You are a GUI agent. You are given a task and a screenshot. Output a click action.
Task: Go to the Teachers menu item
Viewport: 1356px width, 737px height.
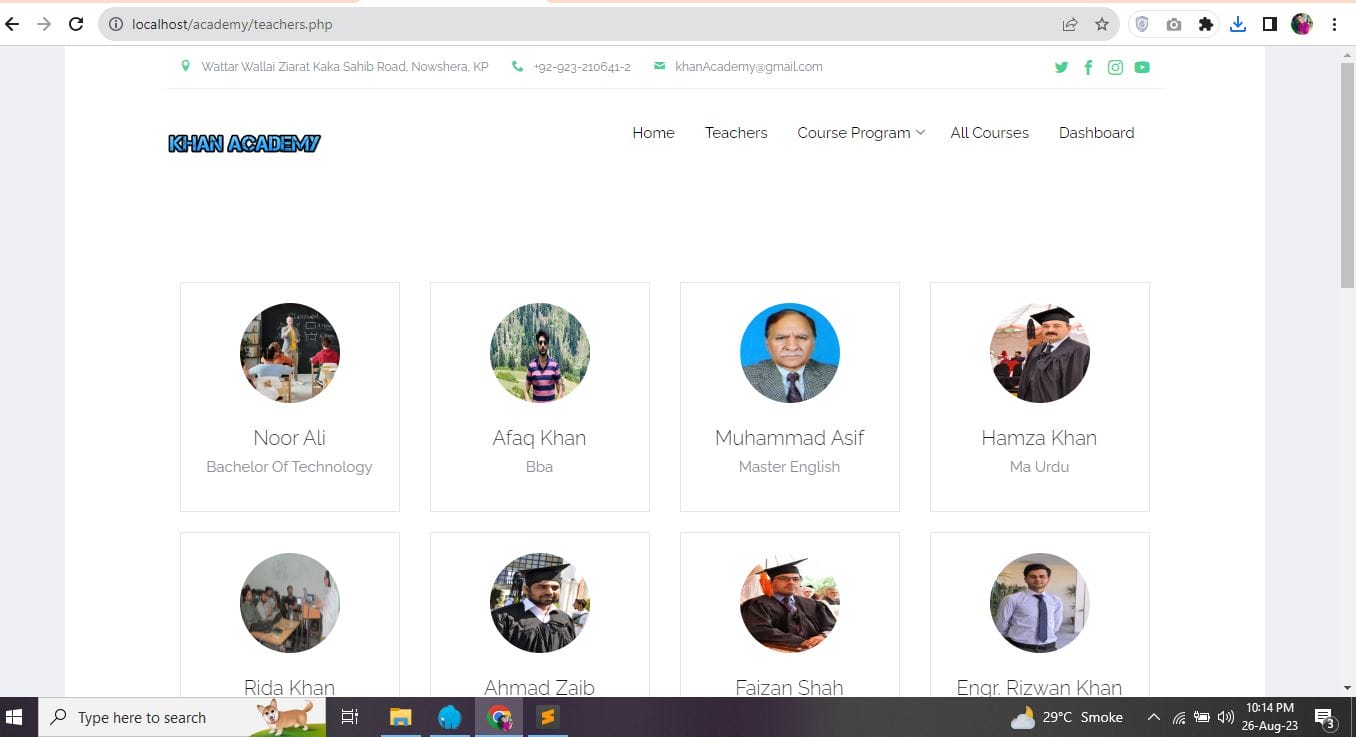tap(736, 133)
